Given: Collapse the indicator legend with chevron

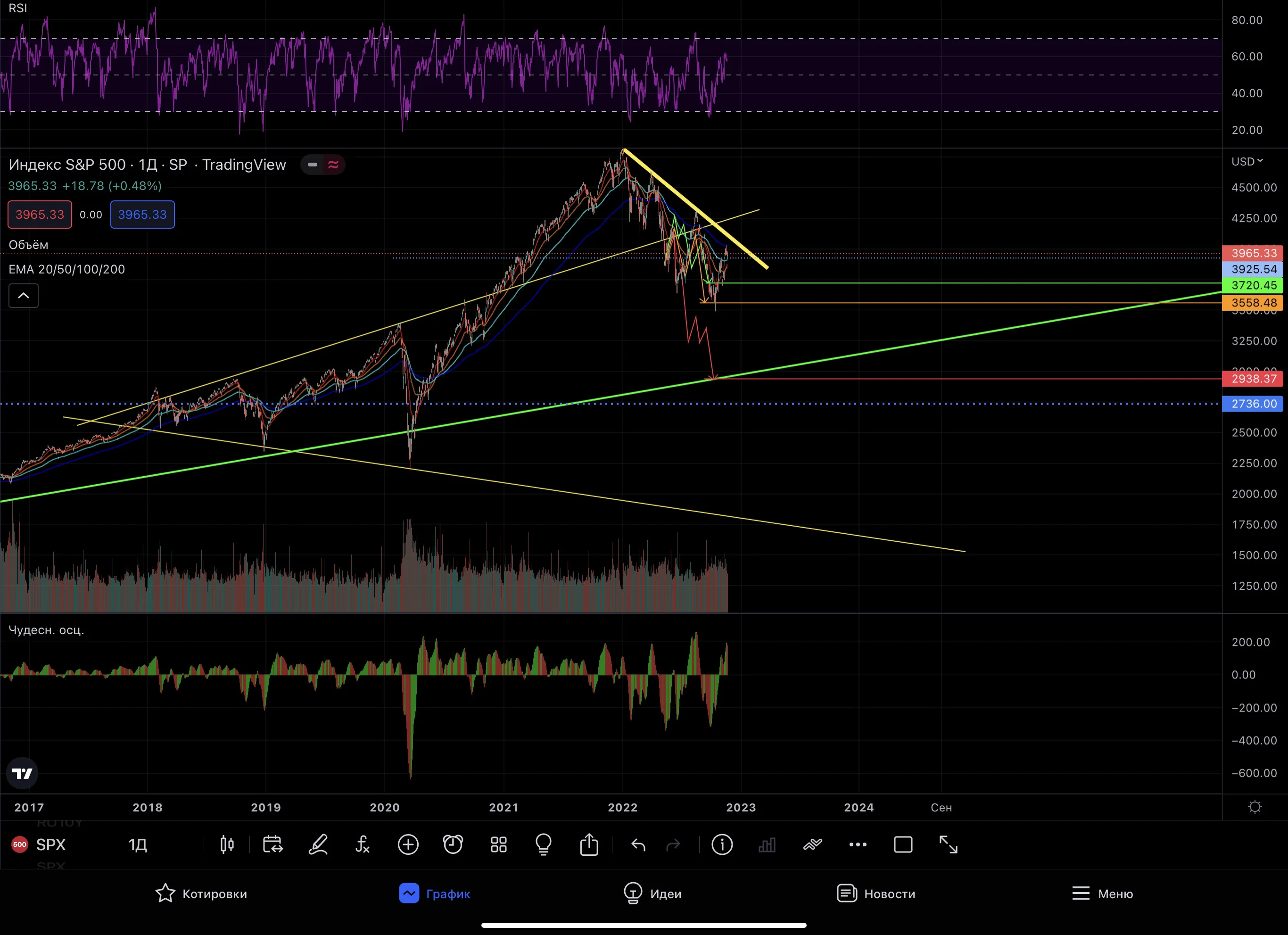Looking at the screenshot, I should pyautogui.click(x=23, y=295).
